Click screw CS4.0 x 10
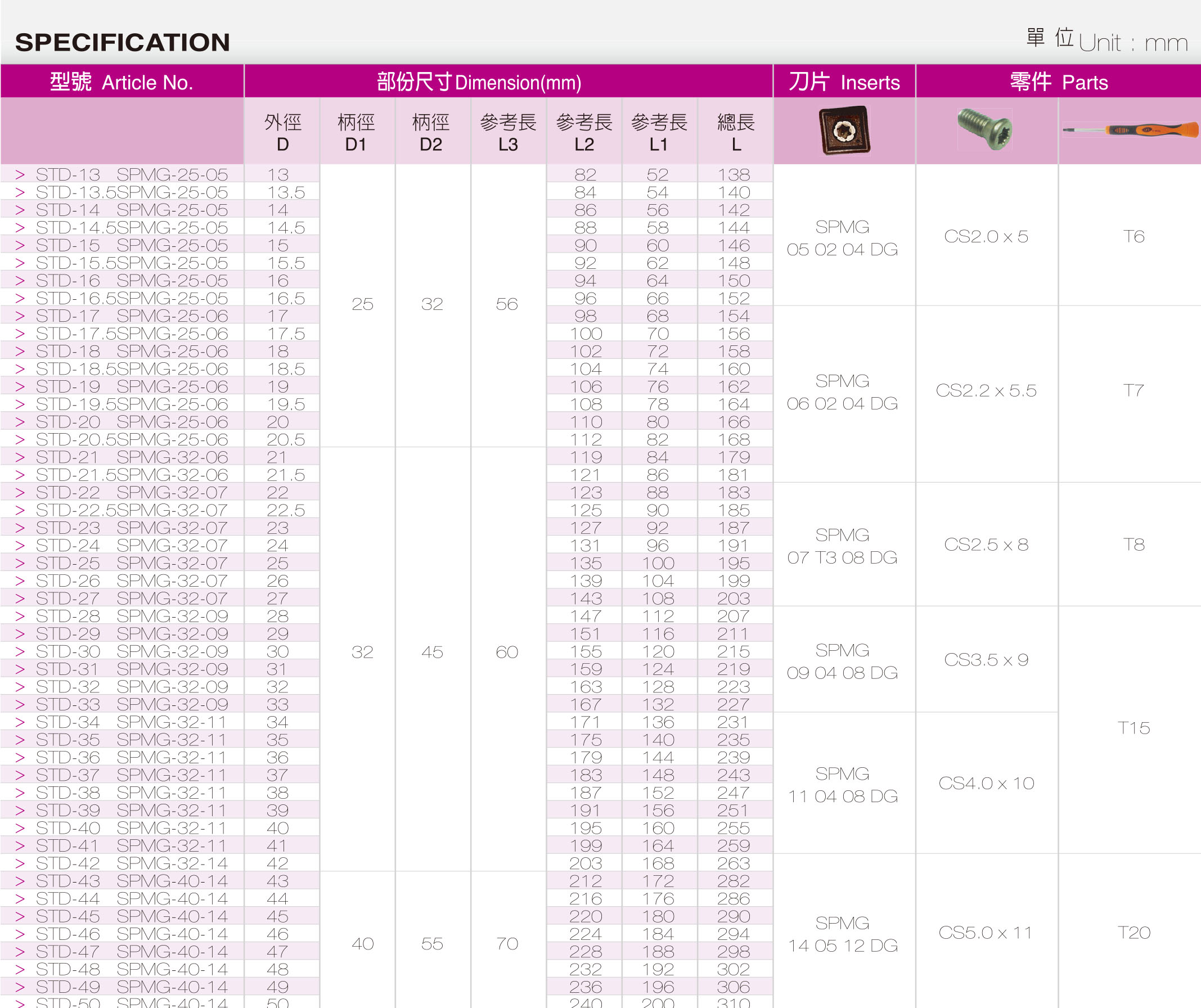This screenshot has height=1008, width=1201. coord(986,784)
